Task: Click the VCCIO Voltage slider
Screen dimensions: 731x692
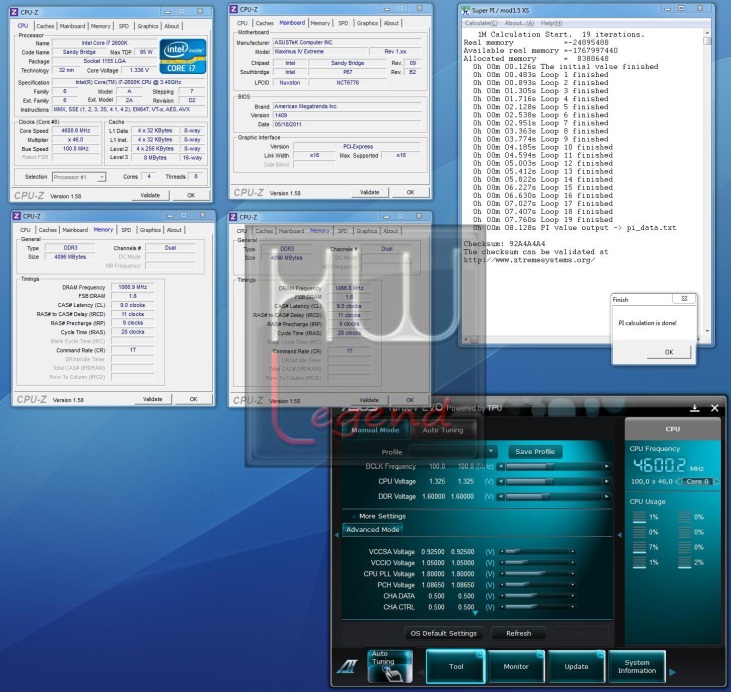Action: click(x=537, y=563)
